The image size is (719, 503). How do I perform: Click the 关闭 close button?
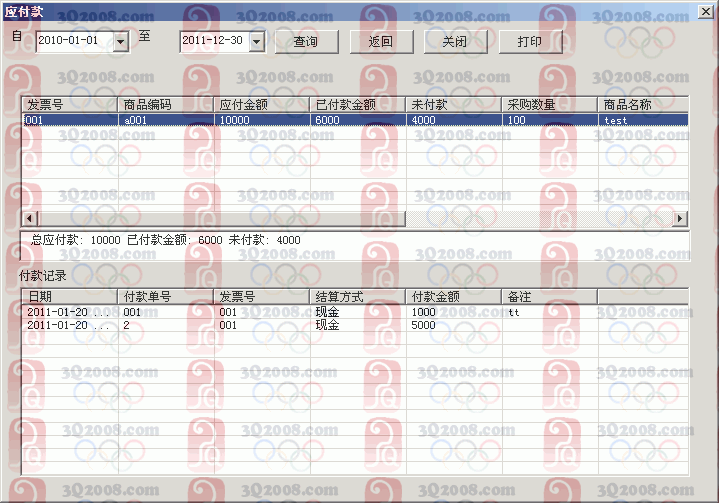(455, 42)
